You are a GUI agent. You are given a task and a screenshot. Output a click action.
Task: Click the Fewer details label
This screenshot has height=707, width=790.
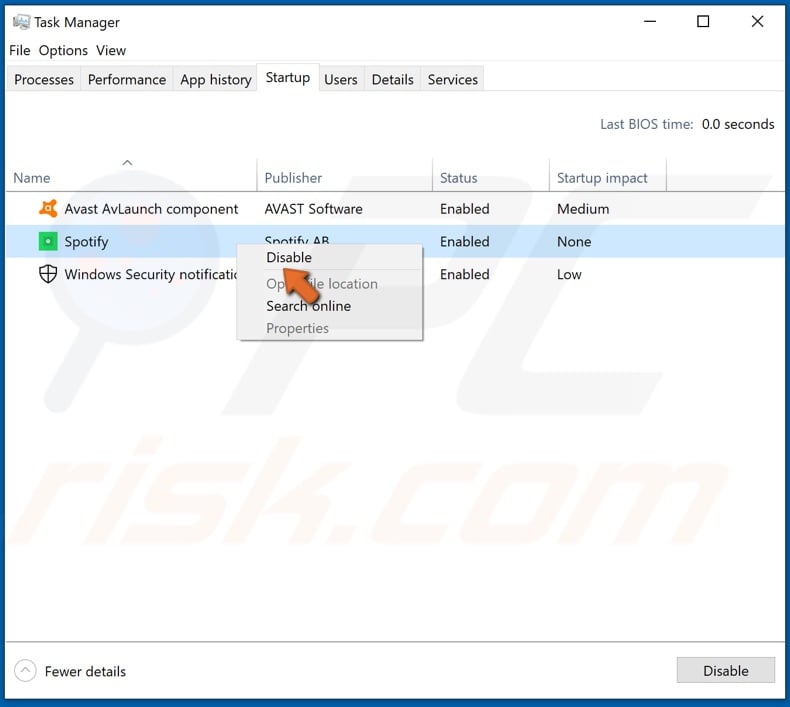pos(85,671)
